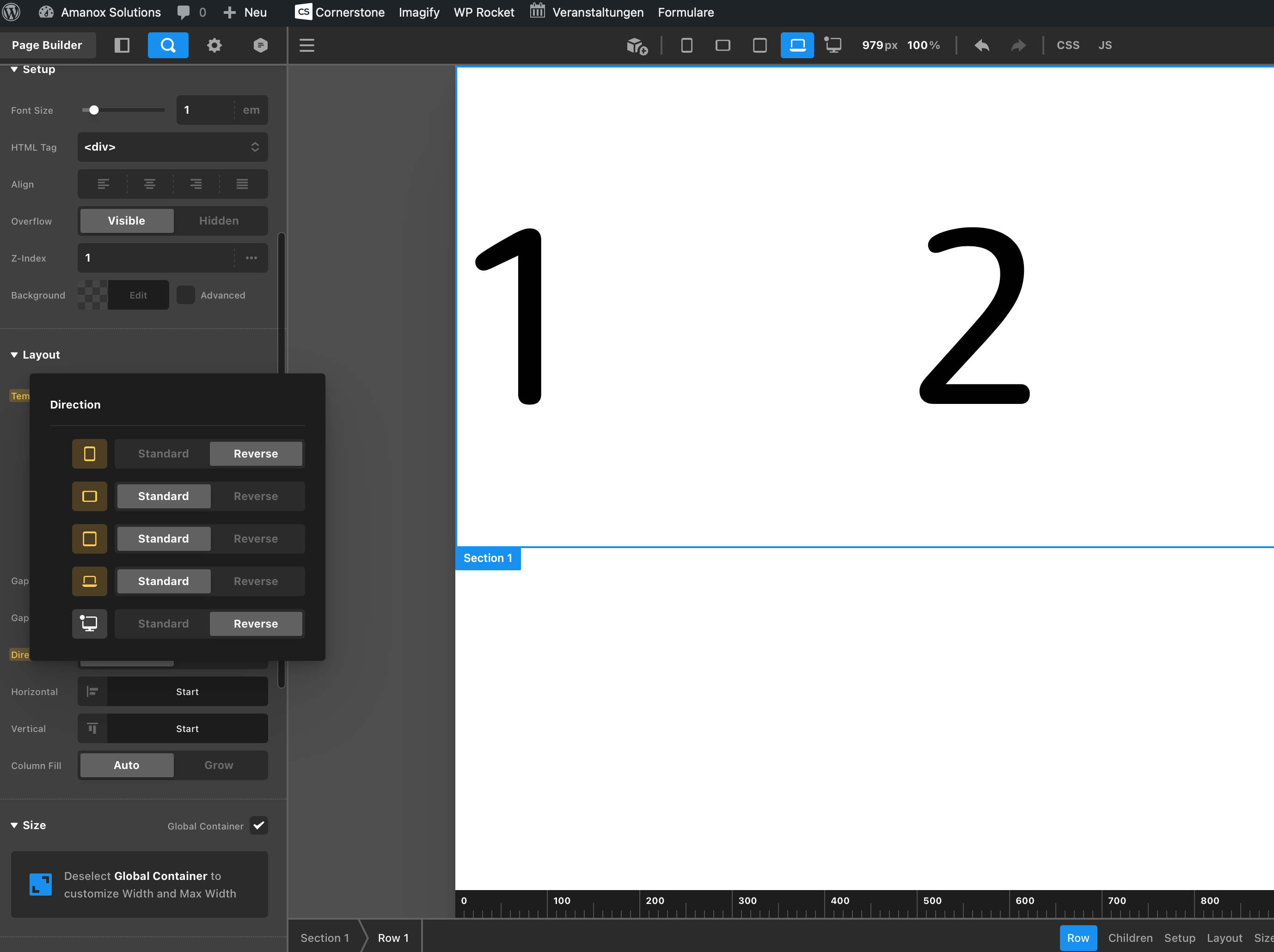The width and height of the screenshot is (1274, 952).
Task: Click the Font Size slider handle
Action: tap(94, 110)
